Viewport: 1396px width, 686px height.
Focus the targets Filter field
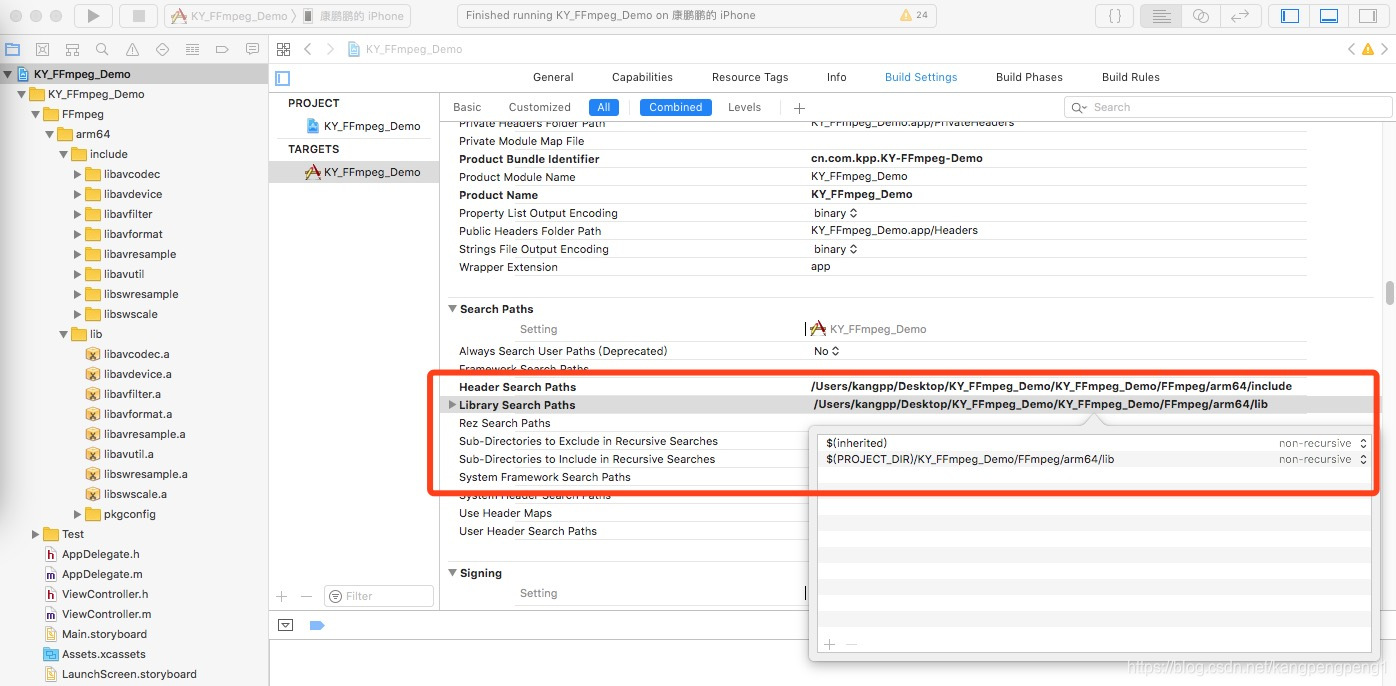pyautogui.click(x=379, y=596)
